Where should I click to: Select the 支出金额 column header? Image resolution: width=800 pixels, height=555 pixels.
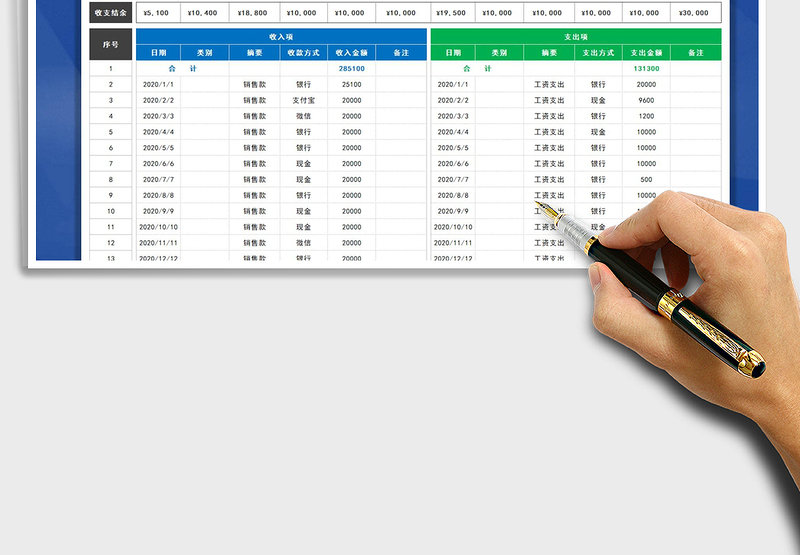pyautogui.click(x=646, y=52)
